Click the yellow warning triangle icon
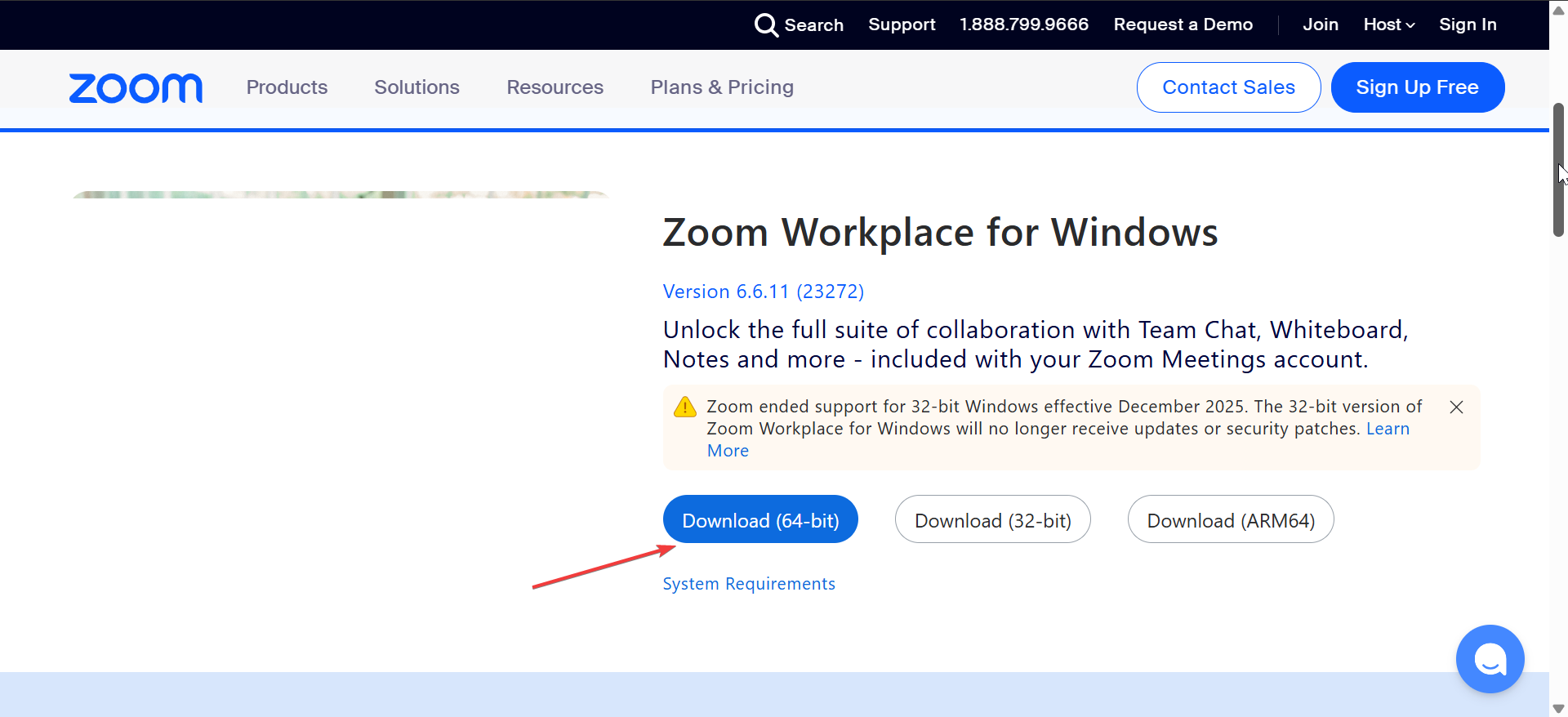The height and width of the screenshot is (717, 1568). click(684, 407)
